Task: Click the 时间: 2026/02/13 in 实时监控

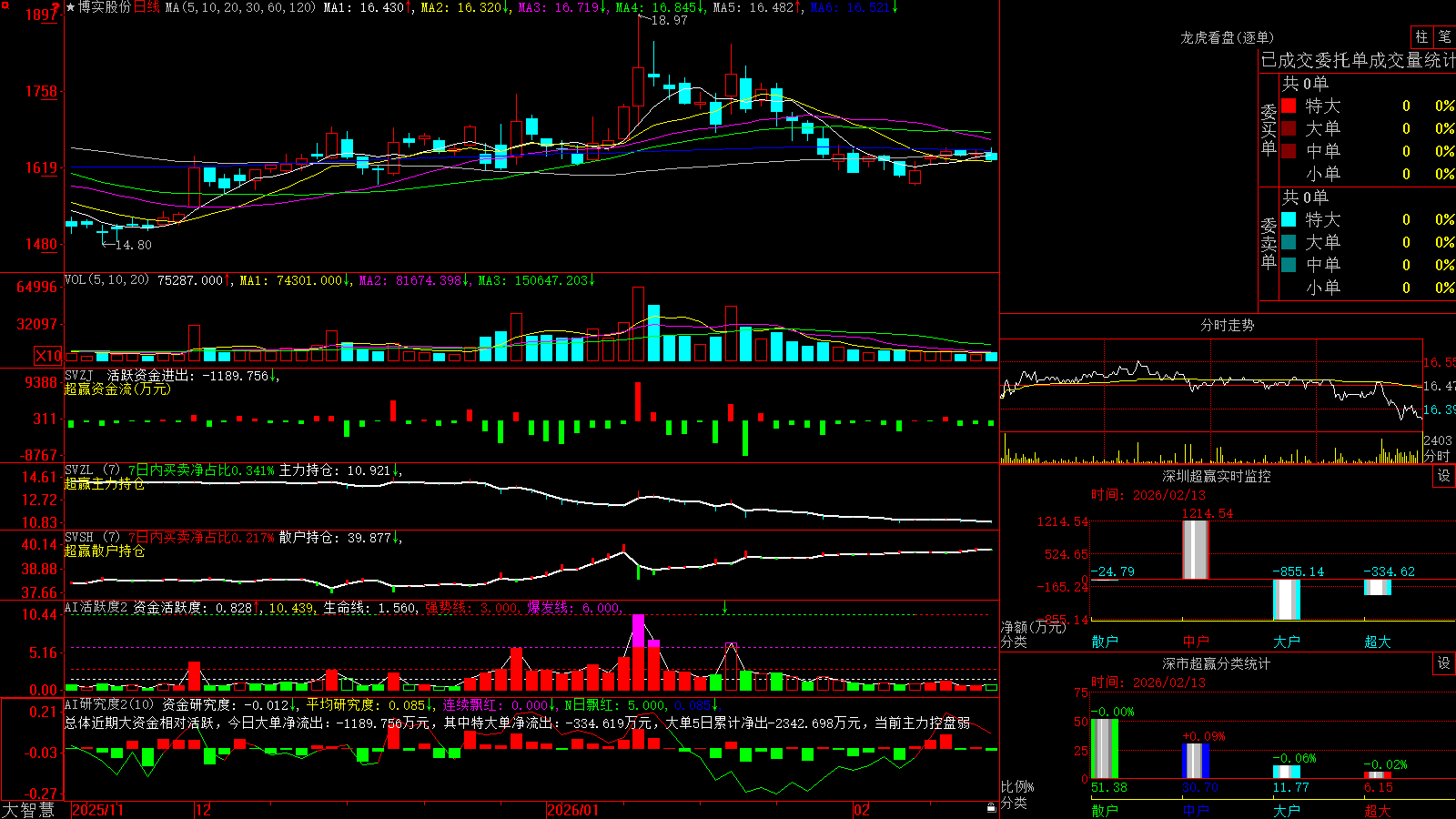Action: 1148,495
